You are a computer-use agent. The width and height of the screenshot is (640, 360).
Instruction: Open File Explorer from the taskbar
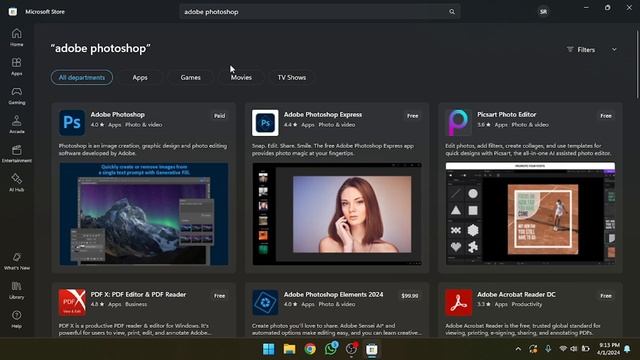pos(289,349)
